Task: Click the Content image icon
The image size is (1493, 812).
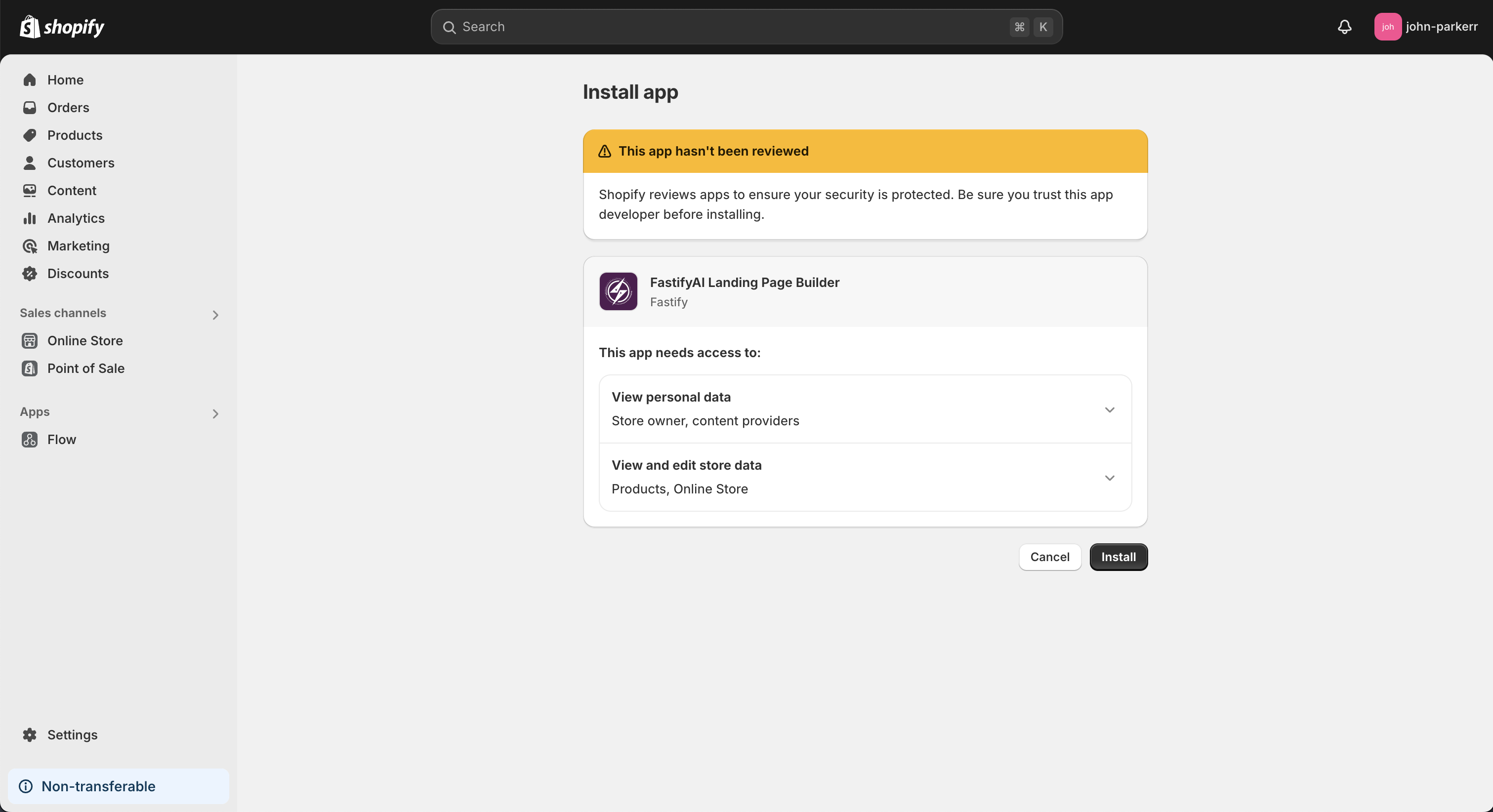Action: 30,191
